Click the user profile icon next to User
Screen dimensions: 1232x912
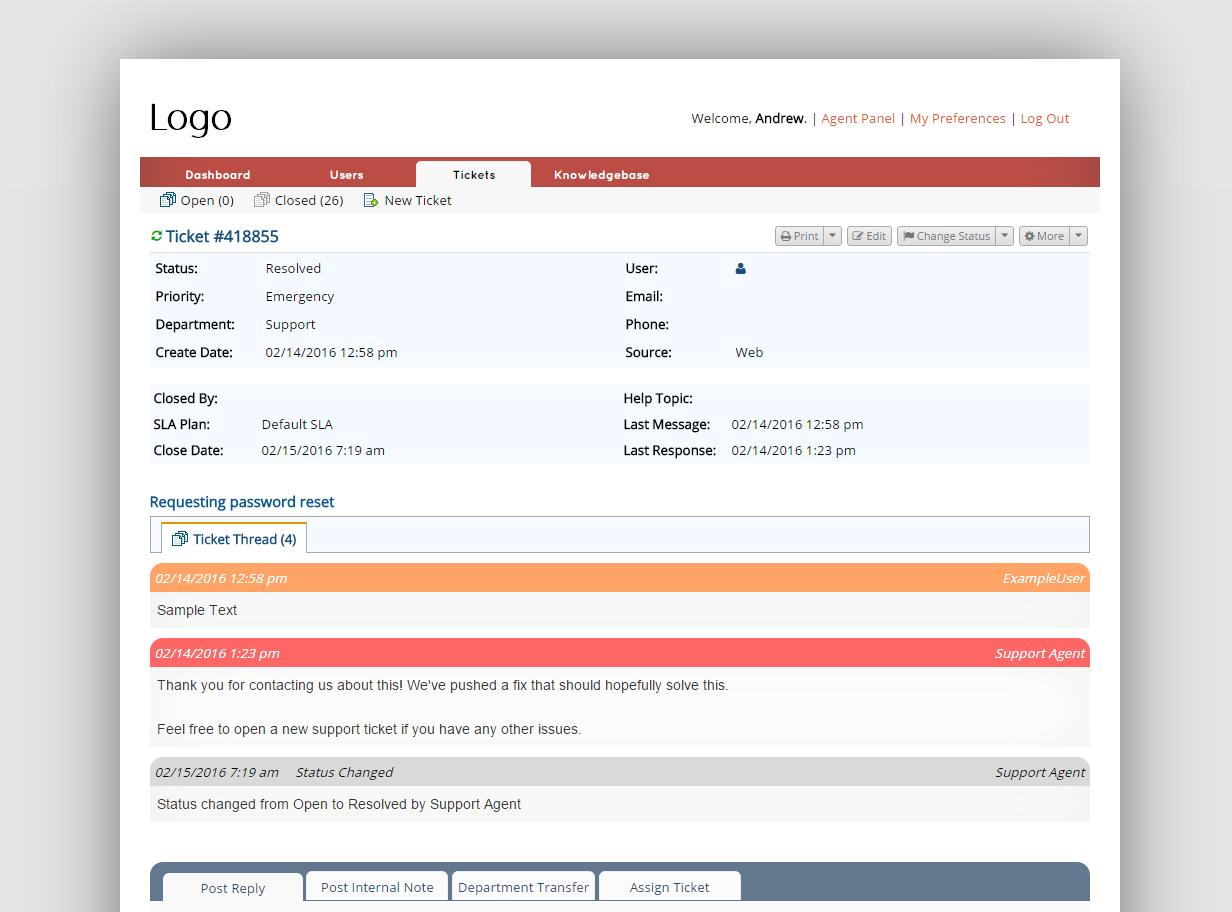point(741,268)
